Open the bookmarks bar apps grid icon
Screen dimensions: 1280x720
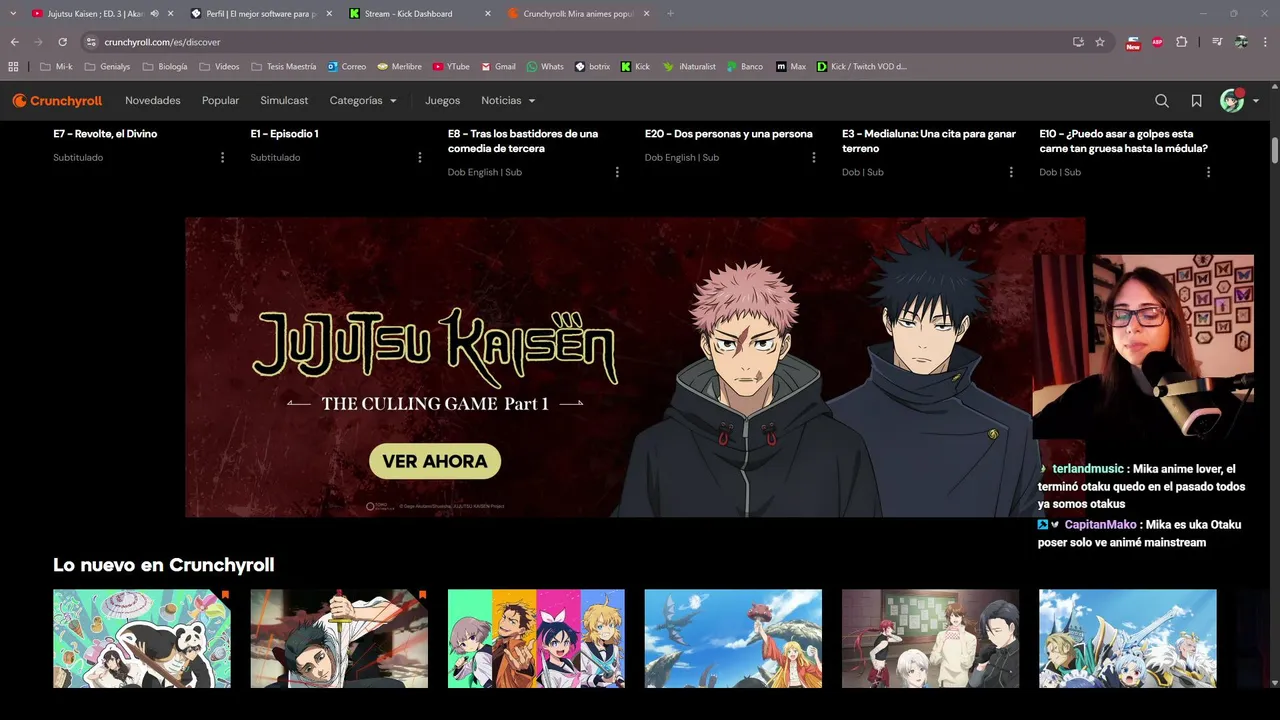pyautogui.click(x=13, y=66)
